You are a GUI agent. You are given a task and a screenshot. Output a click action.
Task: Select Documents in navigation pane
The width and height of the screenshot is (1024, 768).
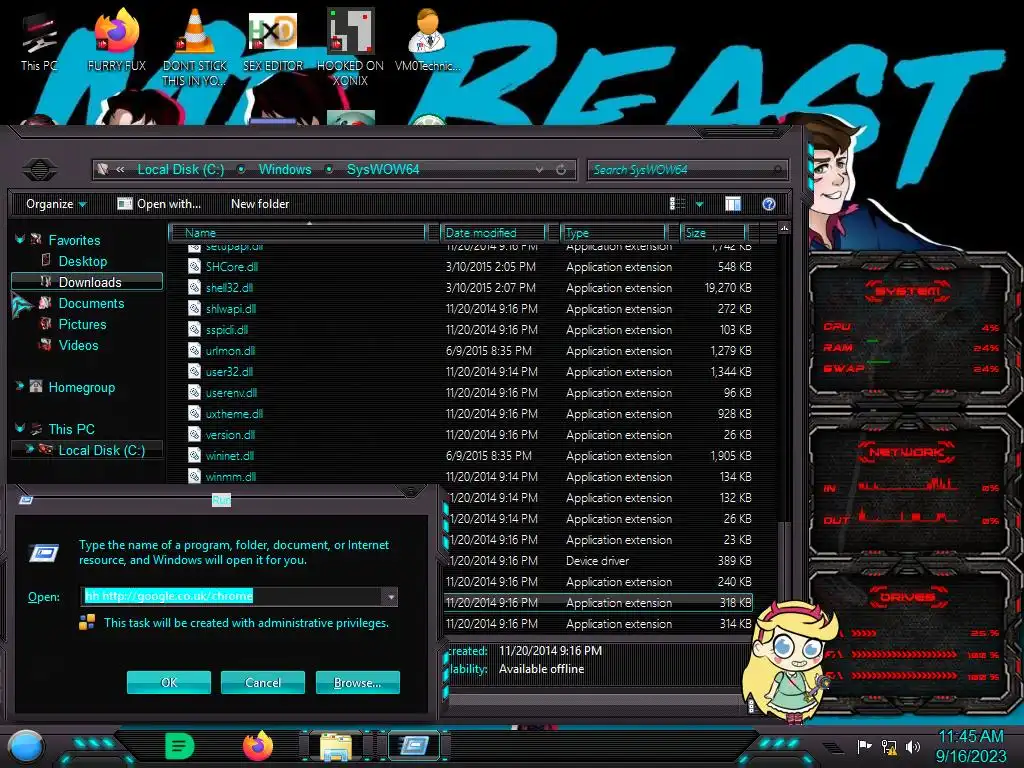(91, 303)
